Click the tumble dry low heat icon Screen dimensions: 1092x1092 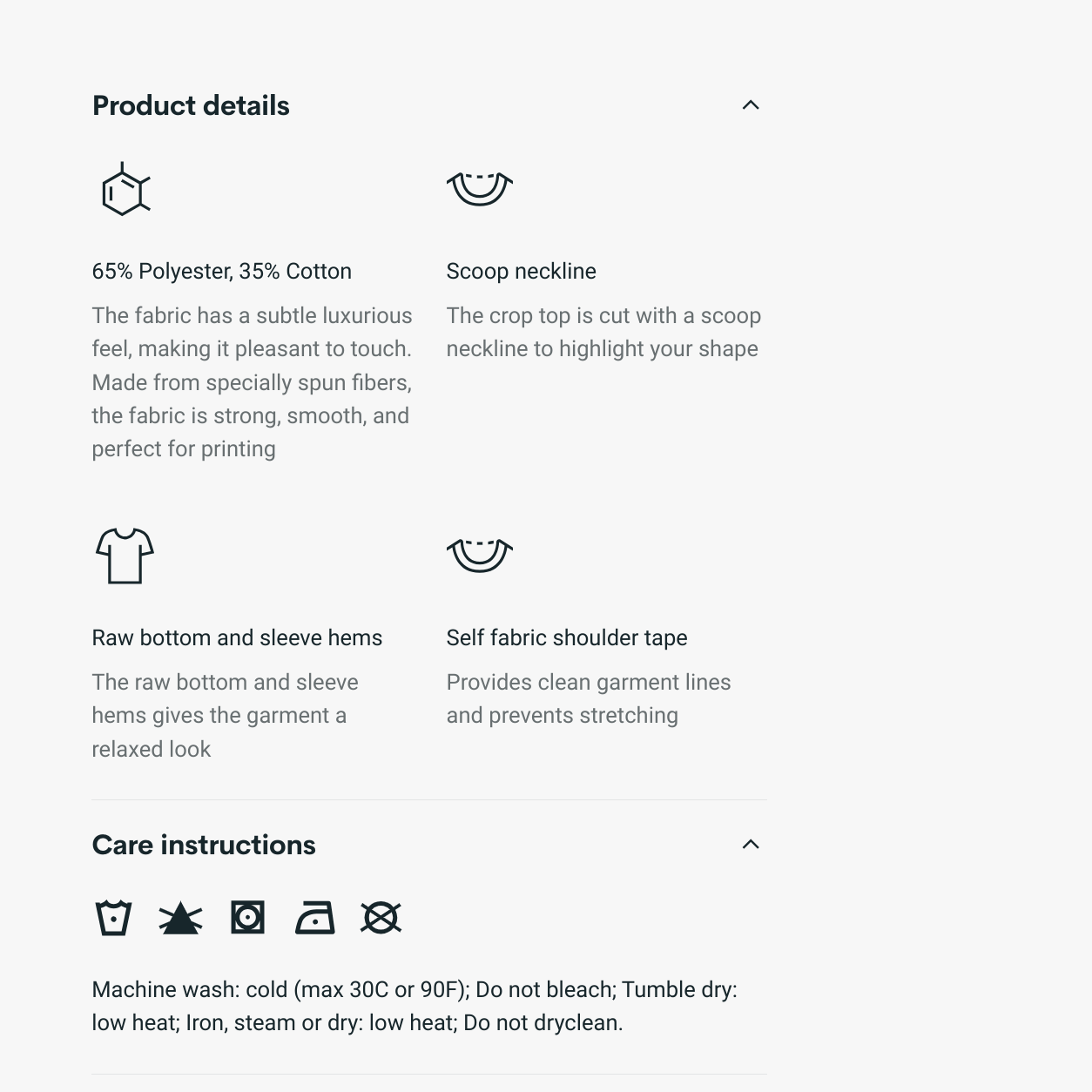click(247, 918)
